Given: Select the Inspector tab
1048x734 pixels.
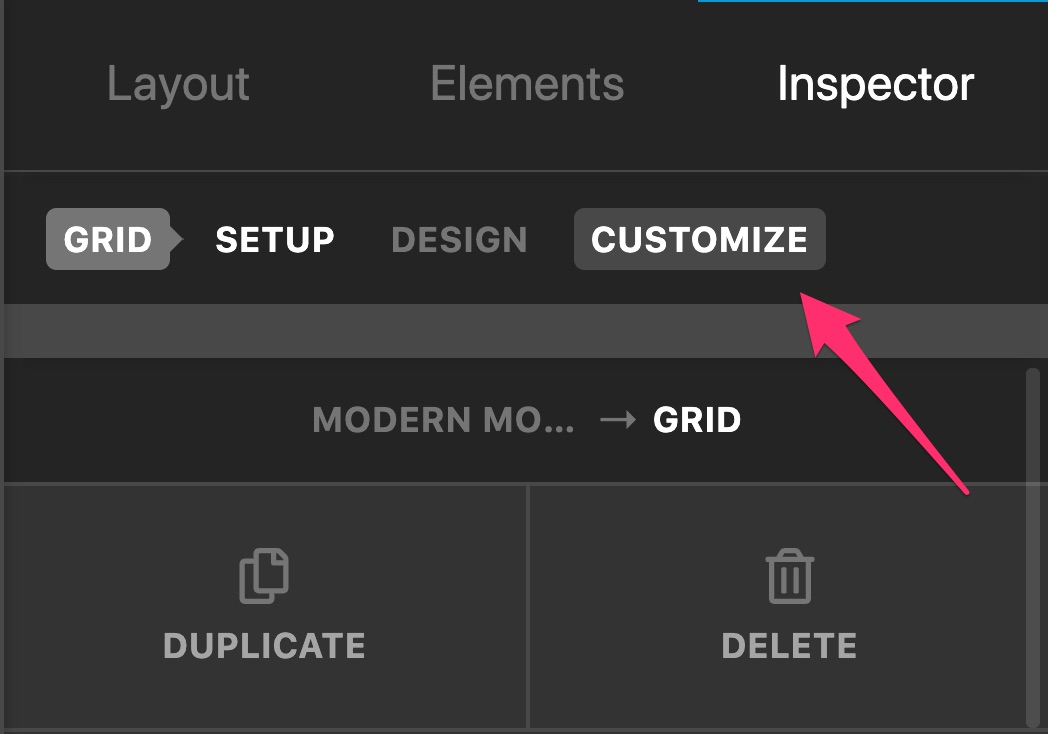Looking at the screenshot, I should pos(876,84).
